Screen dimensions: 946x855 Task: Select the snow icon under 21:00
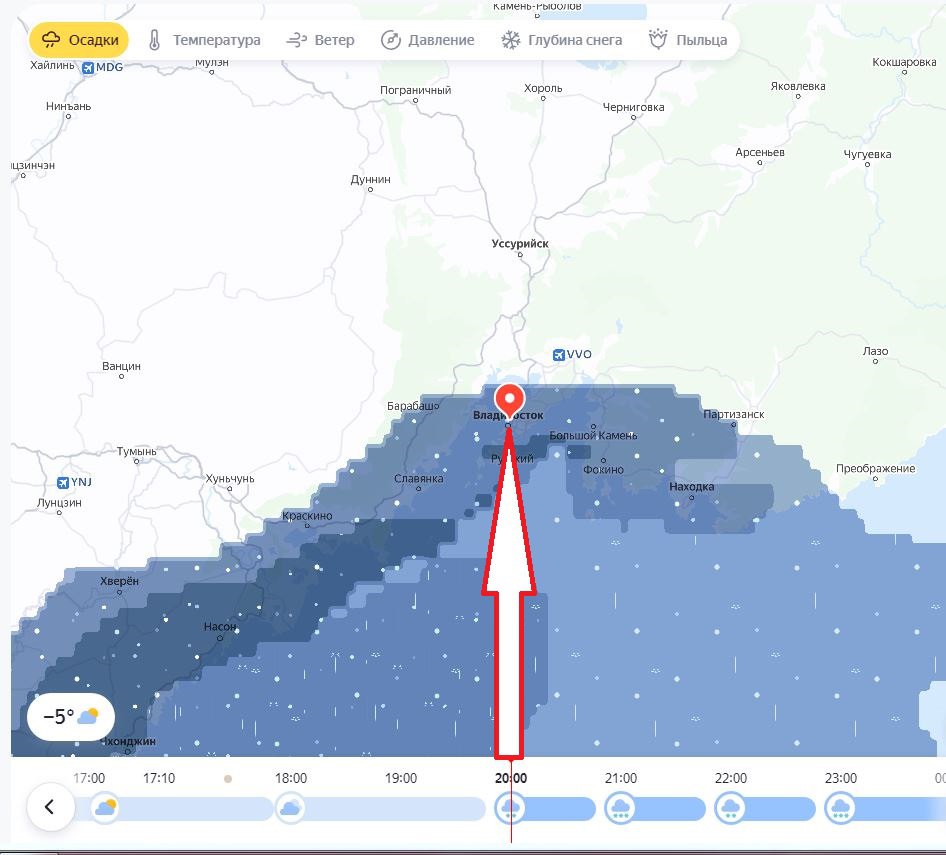point(620,808)
